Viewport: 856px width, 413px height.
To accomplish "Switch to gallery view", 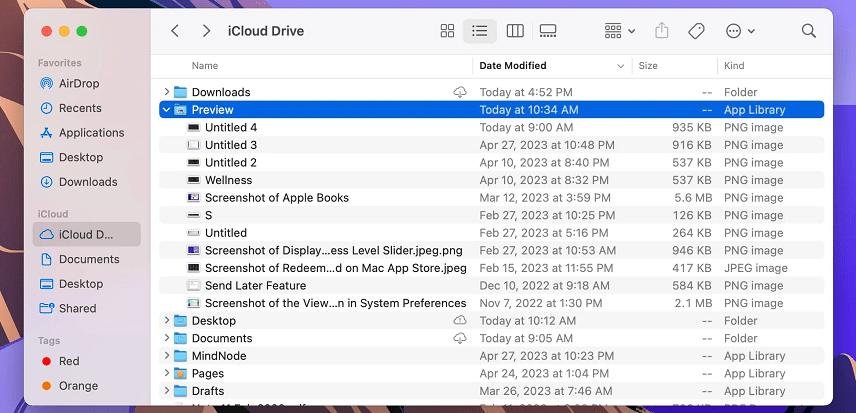I will coord(548,31).
